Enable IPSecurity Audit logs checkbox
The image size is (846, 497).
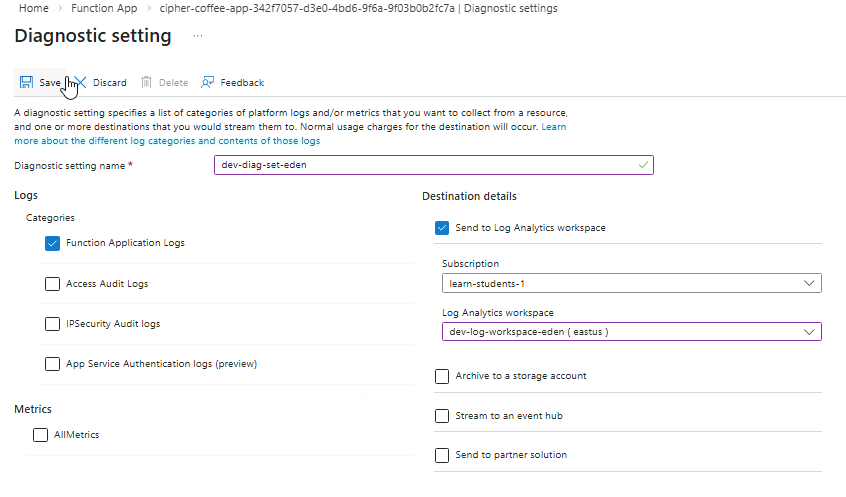click(53, 324)
